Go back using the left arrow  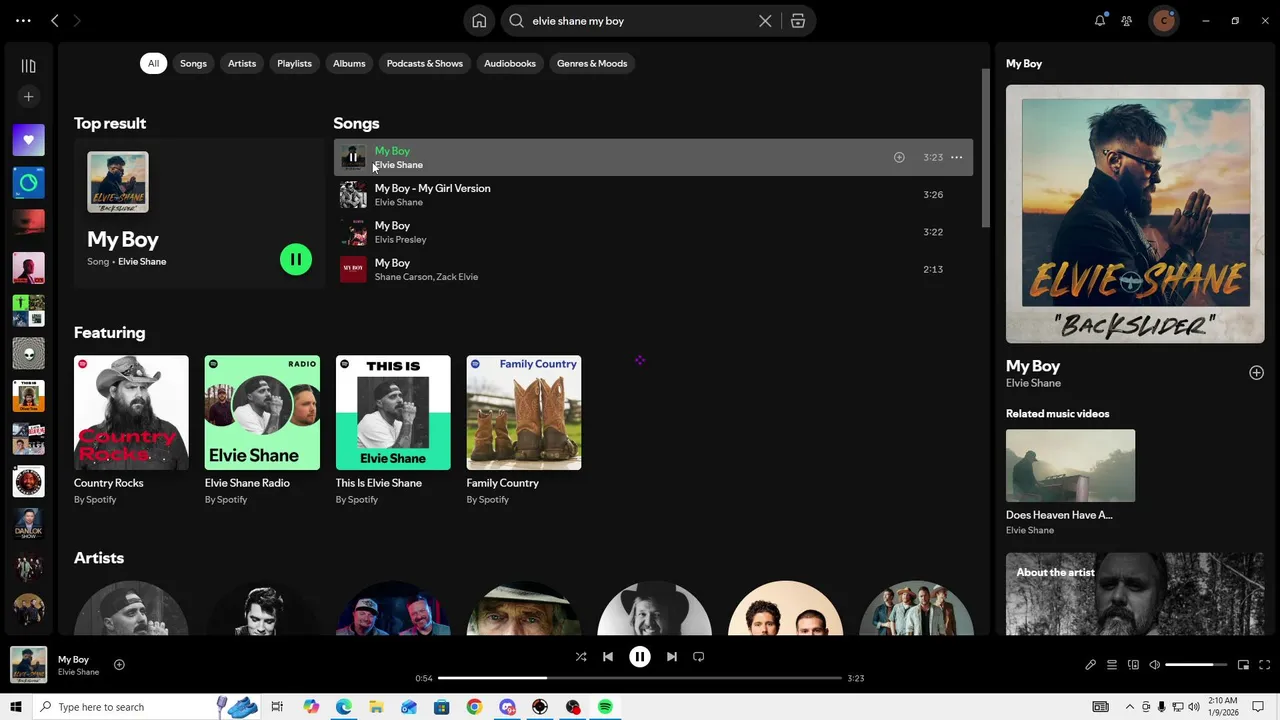click(55, 20)
